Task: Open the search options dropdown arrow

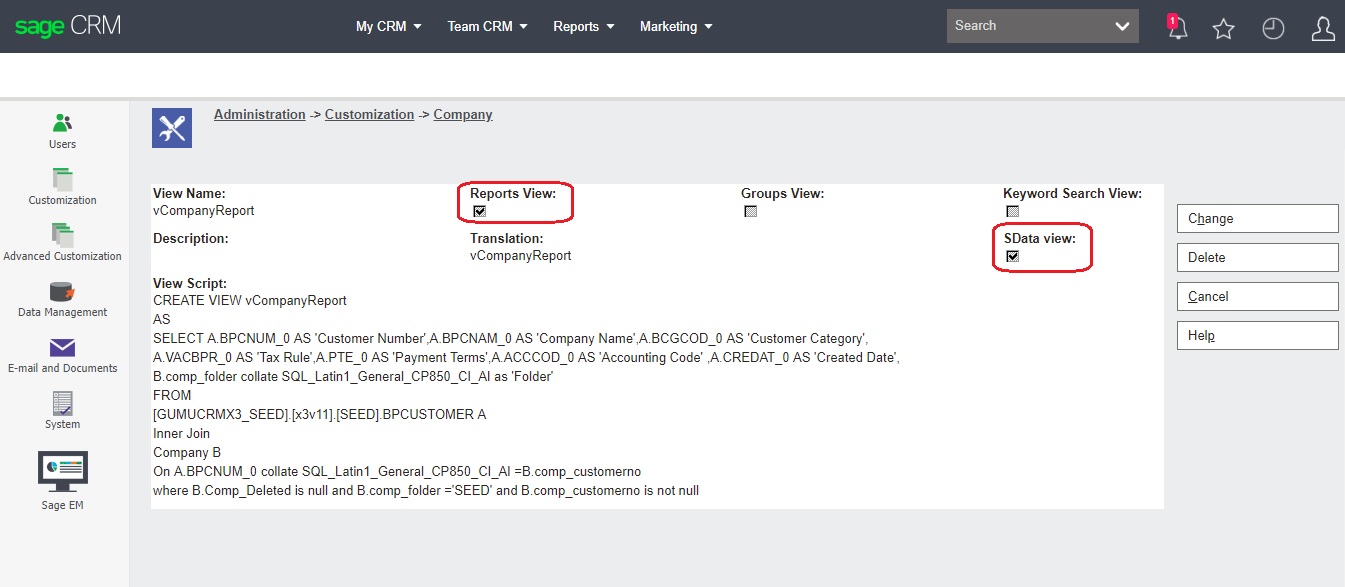Action: coord(1122,26)
